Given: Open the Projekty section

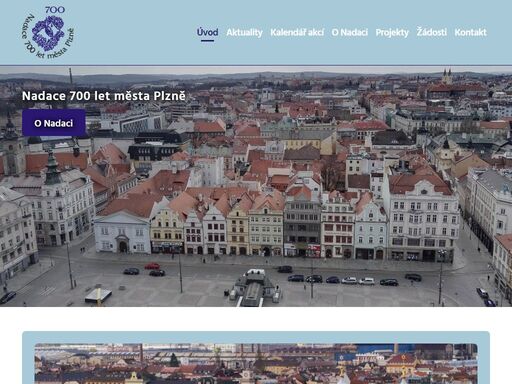Looking at the screenshot, I should [392, 32].
